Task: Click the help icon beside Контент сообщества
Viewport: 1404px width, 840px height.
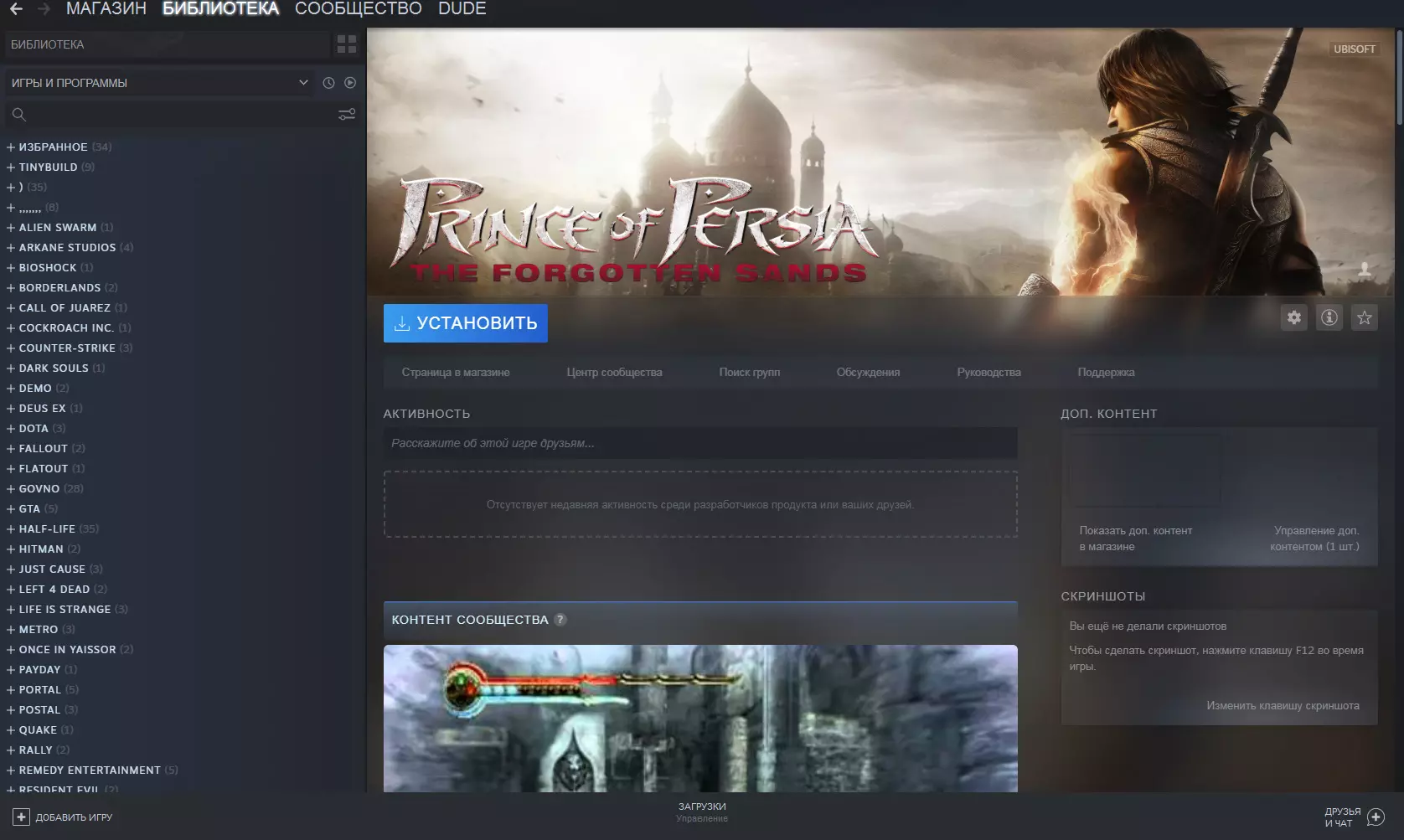Action: (x=560, y=620)
